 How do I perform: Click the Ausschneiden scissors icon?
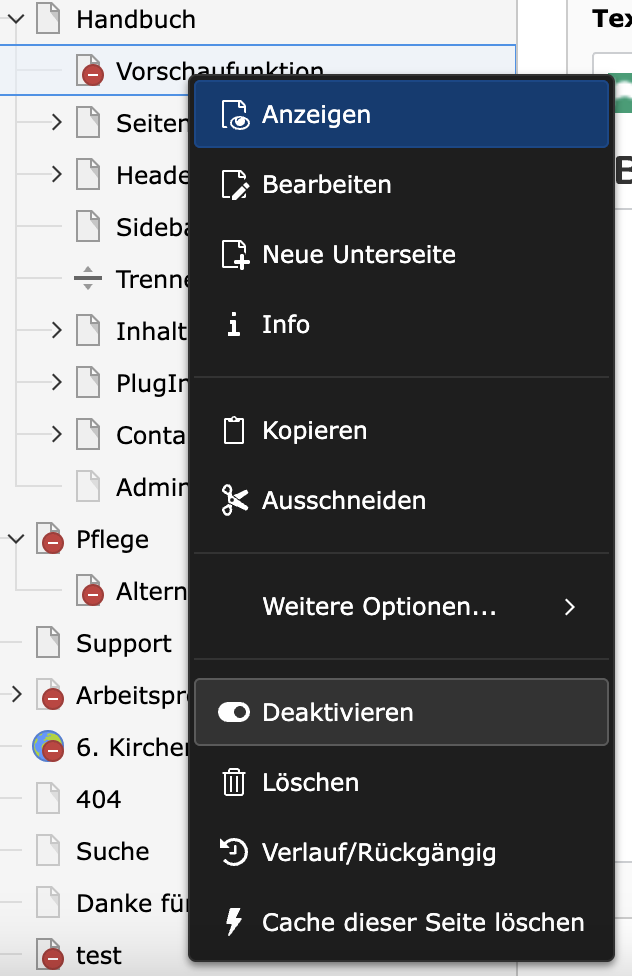(x=235, y=500)
